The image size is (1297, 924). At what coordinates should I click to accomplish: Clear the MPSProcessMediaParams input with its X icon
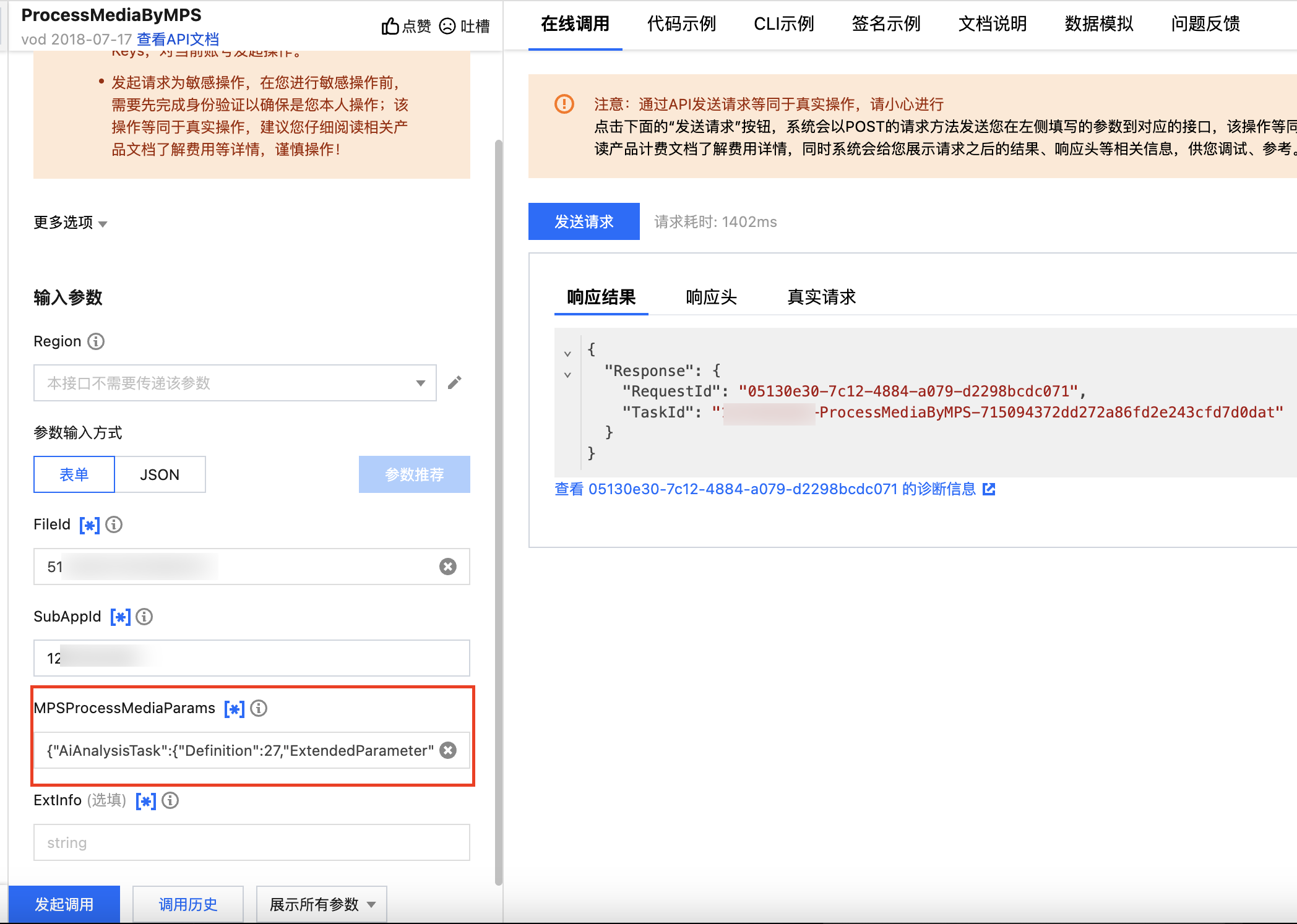tap(448, 750)
